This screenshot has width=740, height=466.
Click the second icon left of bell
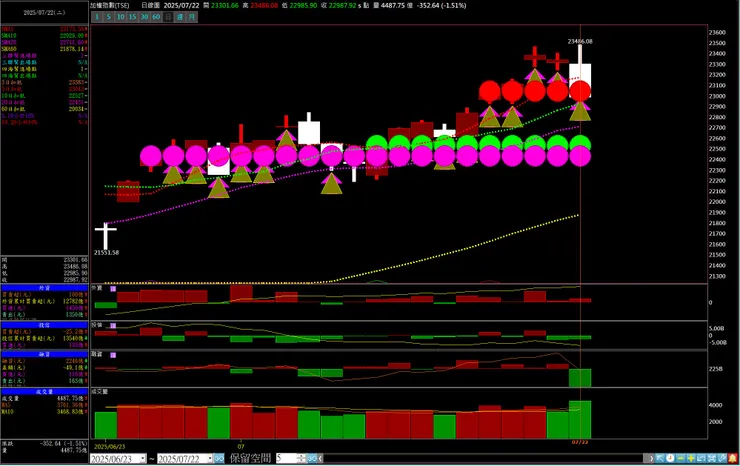(x=712, y=458)
